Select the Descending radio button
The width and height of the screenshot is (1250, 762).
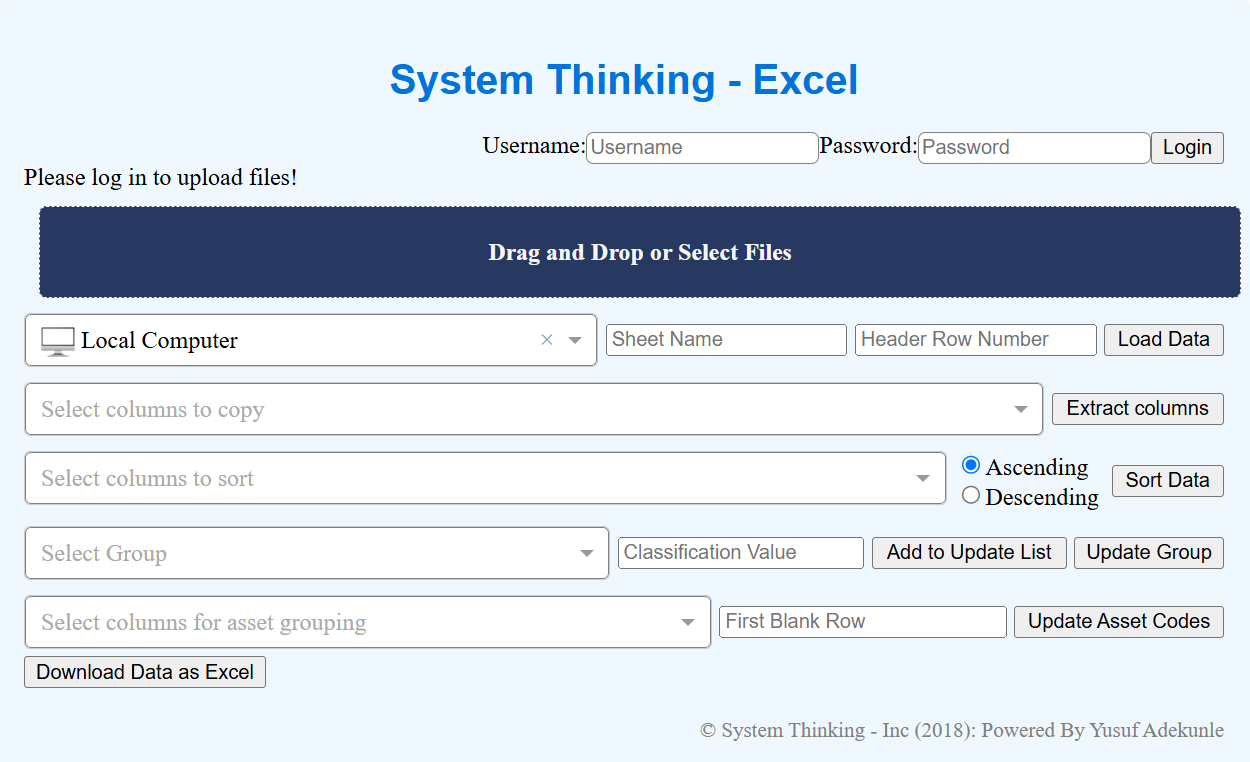coord(971,495)
